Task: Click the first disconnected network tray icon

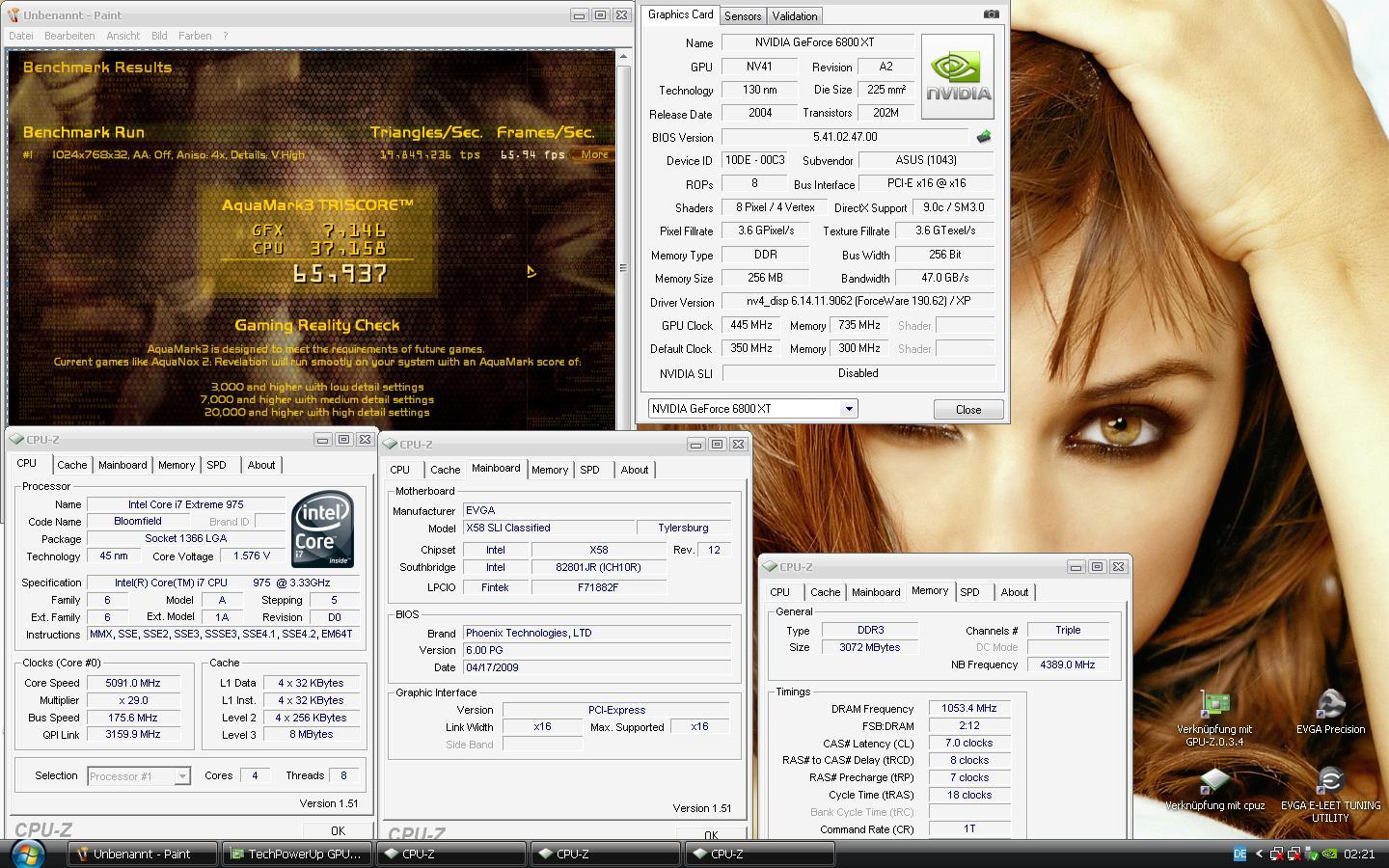Action: (x=1276, y=854)
